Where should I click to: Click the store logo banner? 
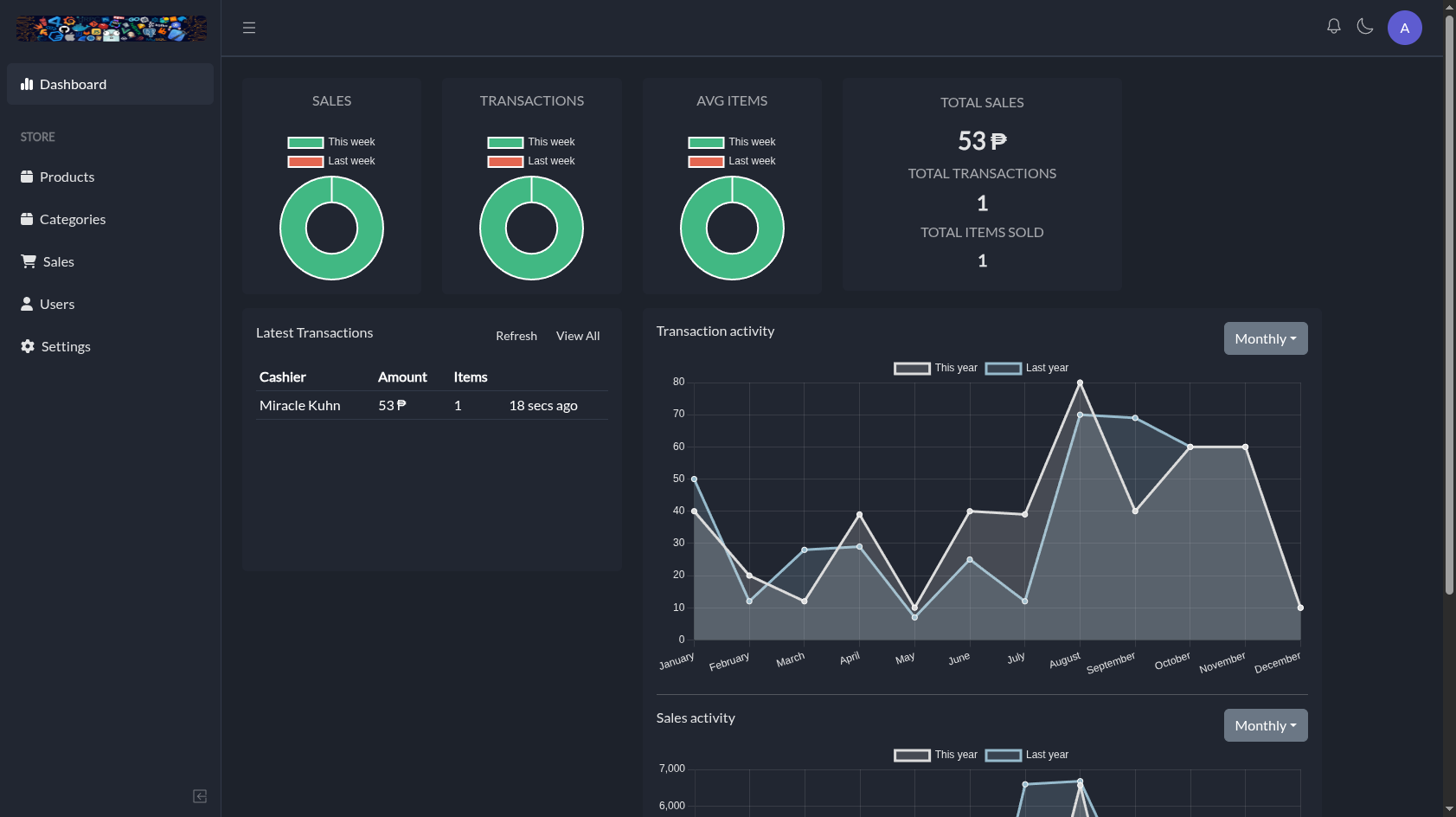tap(111, 29)
